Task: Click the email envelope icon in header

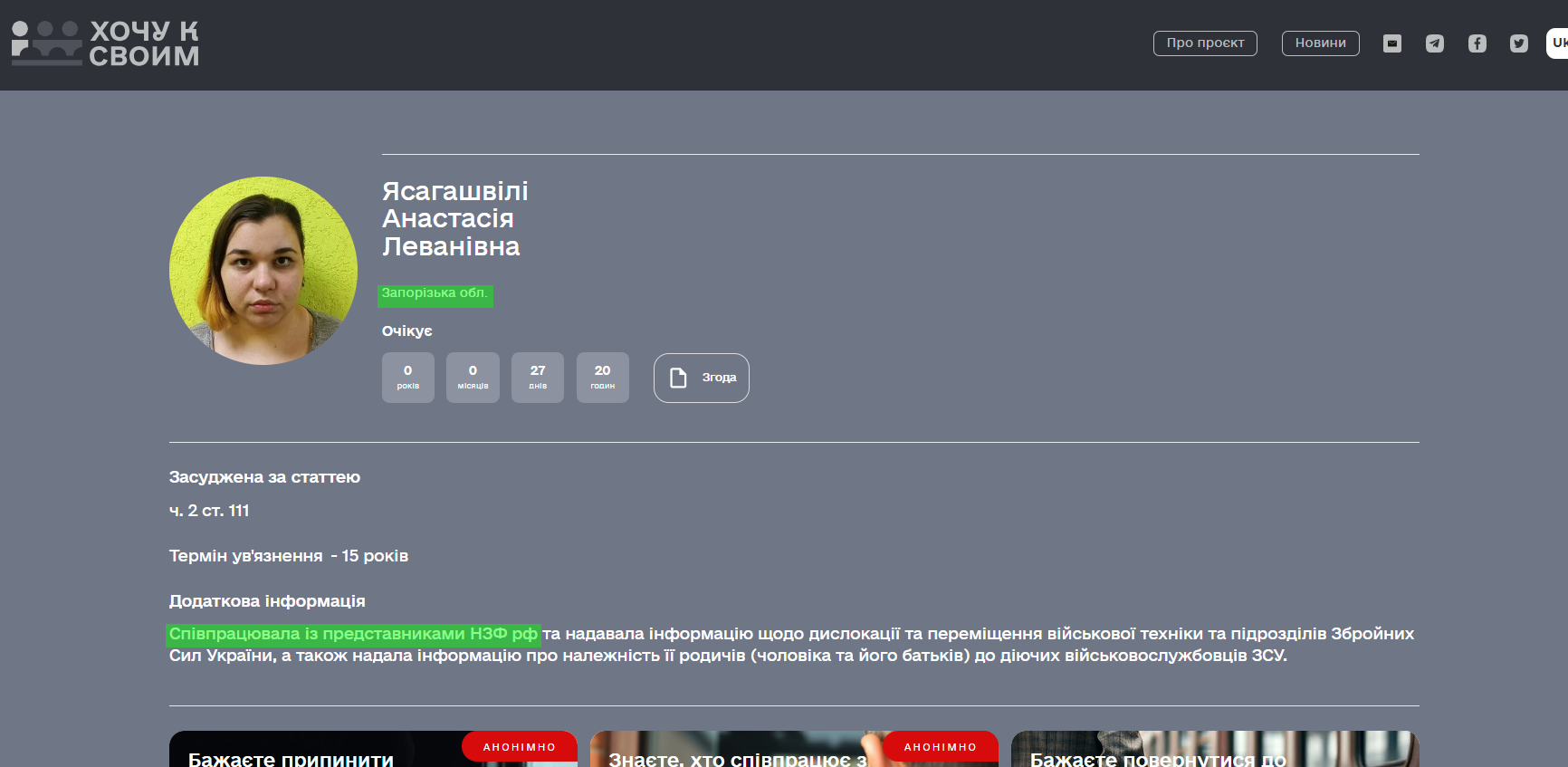Action: click(1392, 43)
